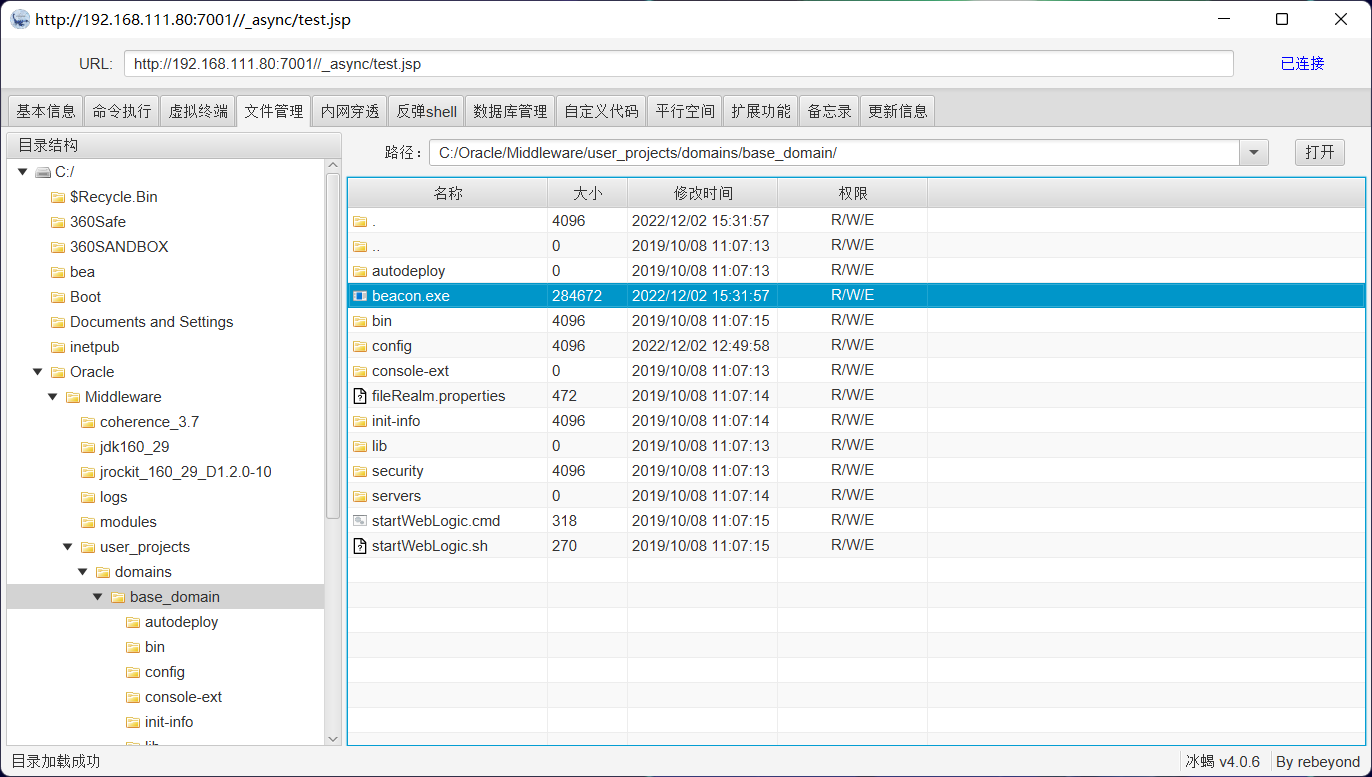Click the servers folder icon in file list
This screenshot has height=777, width=1372.
[360, 496]
